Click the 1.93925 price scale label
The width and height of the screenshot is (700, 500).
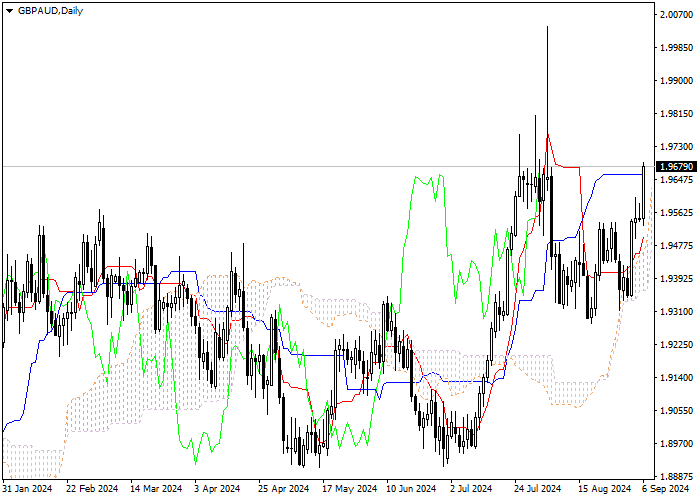[x=676, y=279]
